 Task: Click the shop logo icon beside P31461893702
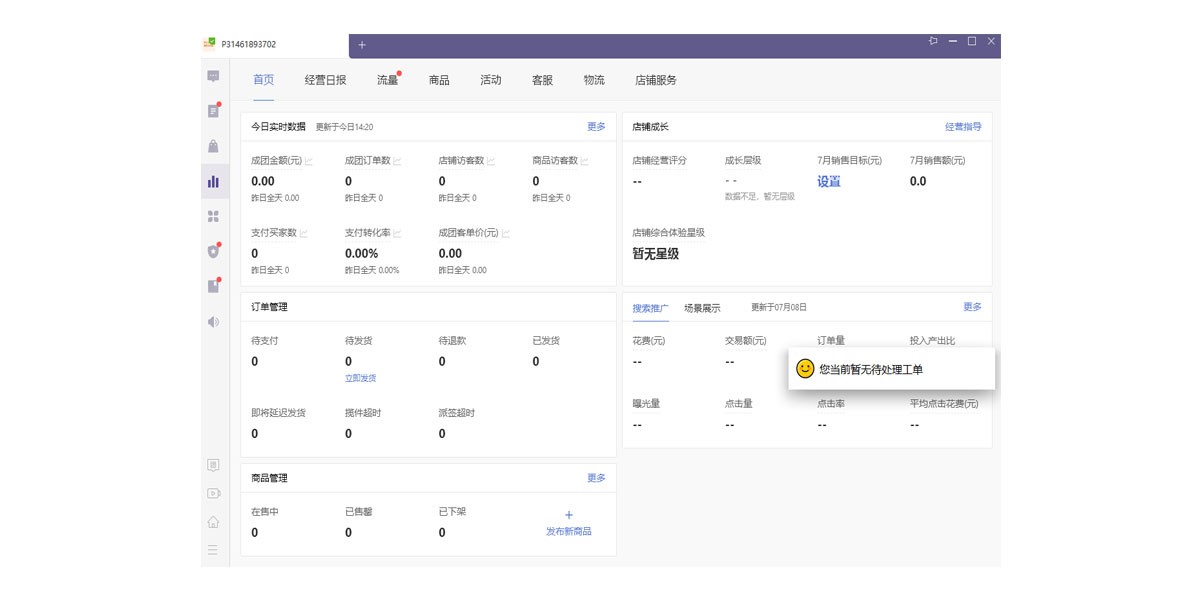[x=210, y=44]
